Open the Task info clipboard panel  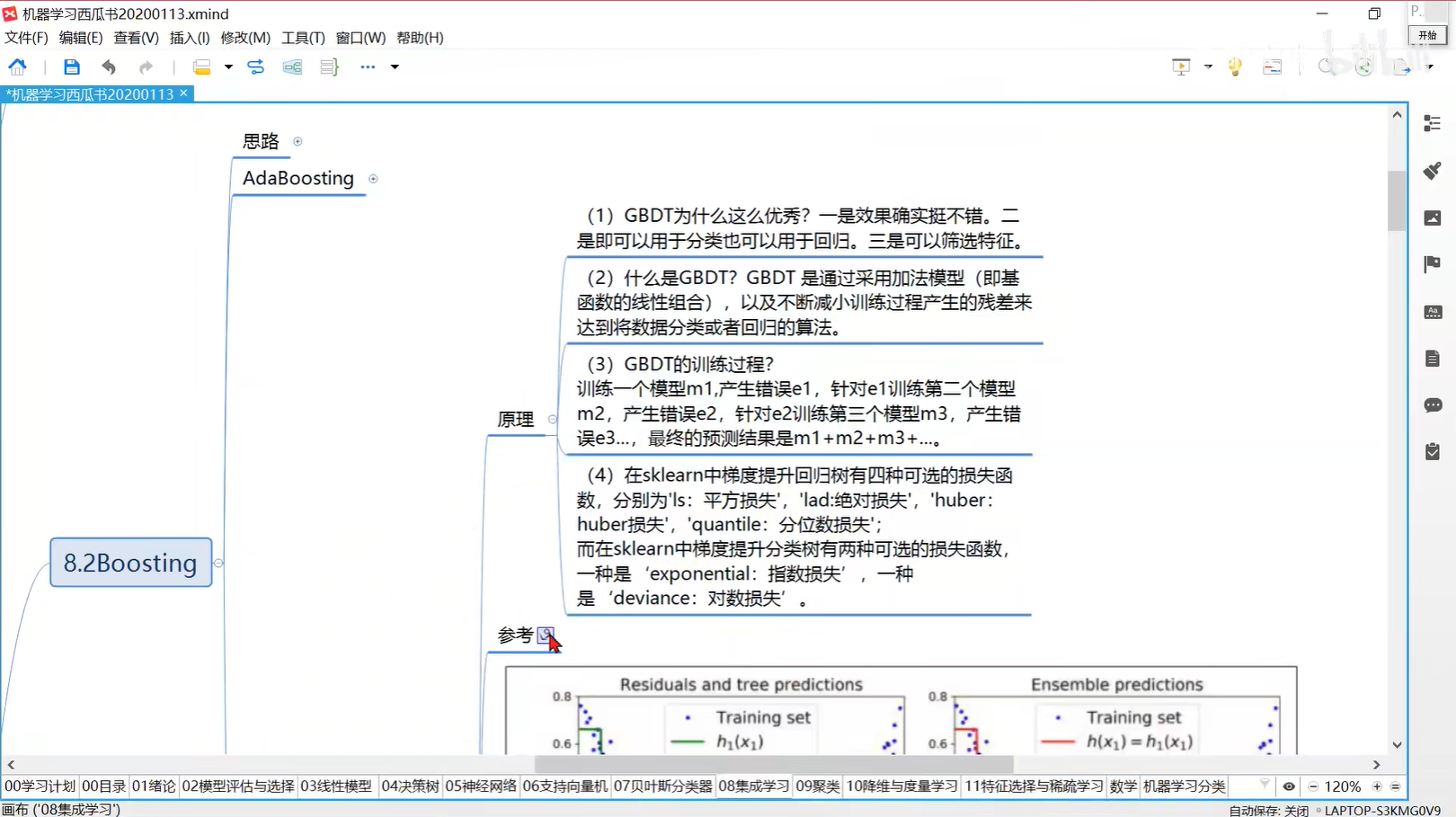pos(1433,451)
